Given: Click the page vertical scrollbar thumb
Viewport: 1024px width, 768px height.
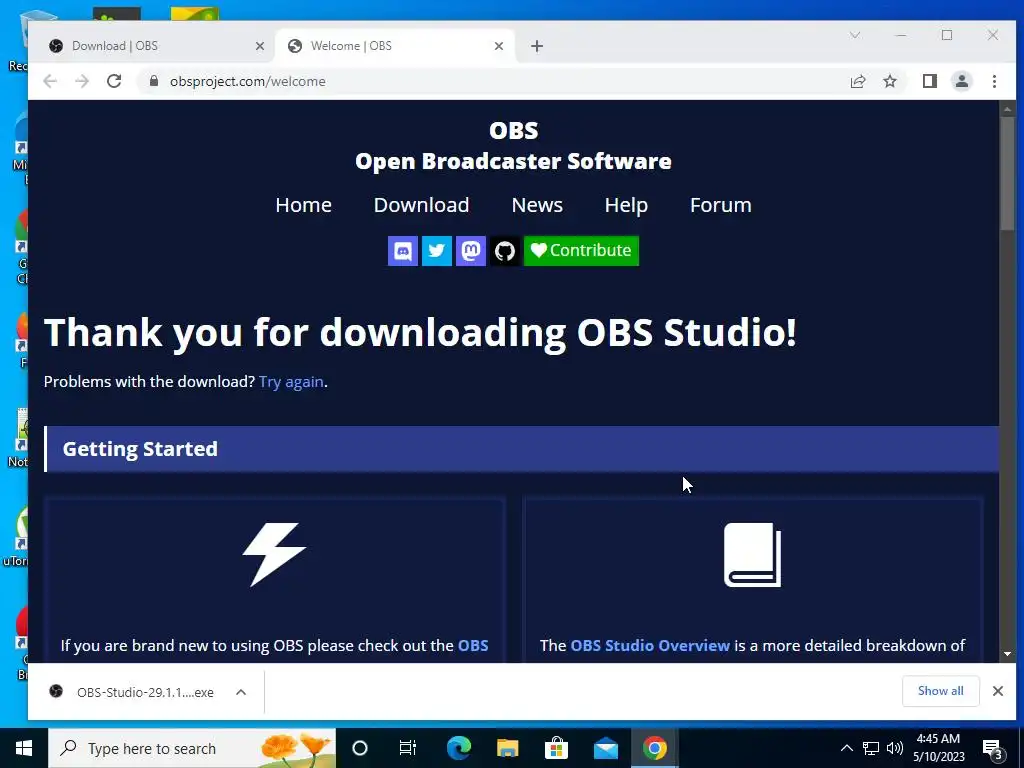Looking at the screenshot, I should [x=1008, y=172].
